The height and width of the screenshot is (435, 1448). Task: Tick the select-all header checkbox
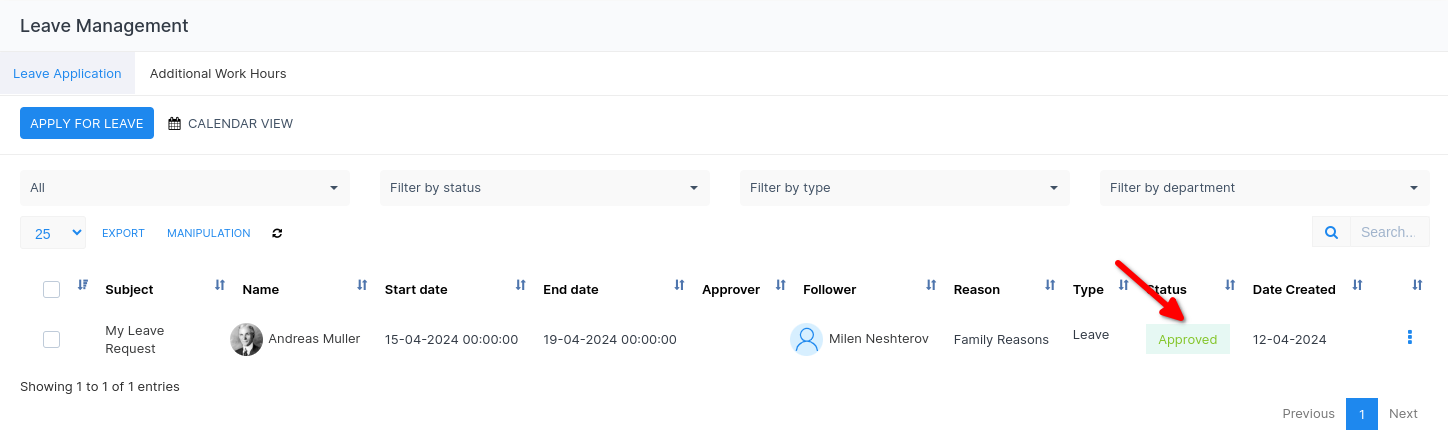point(52,290)
